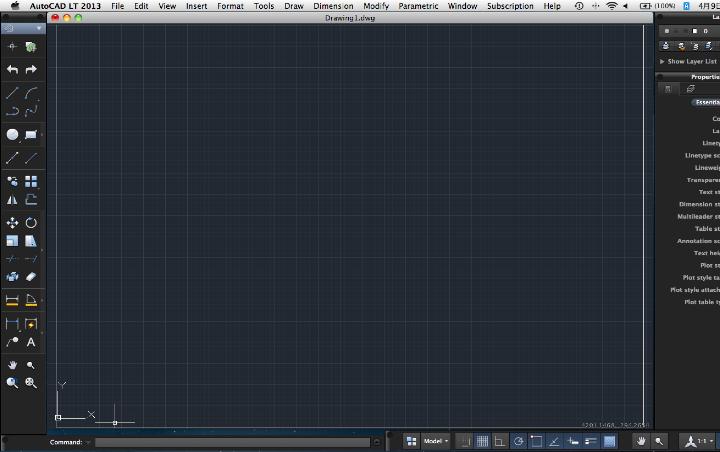Screen dimensions: 720x452
Task: Click the Redo arrow in tool palette
Action: coord(31,70)
